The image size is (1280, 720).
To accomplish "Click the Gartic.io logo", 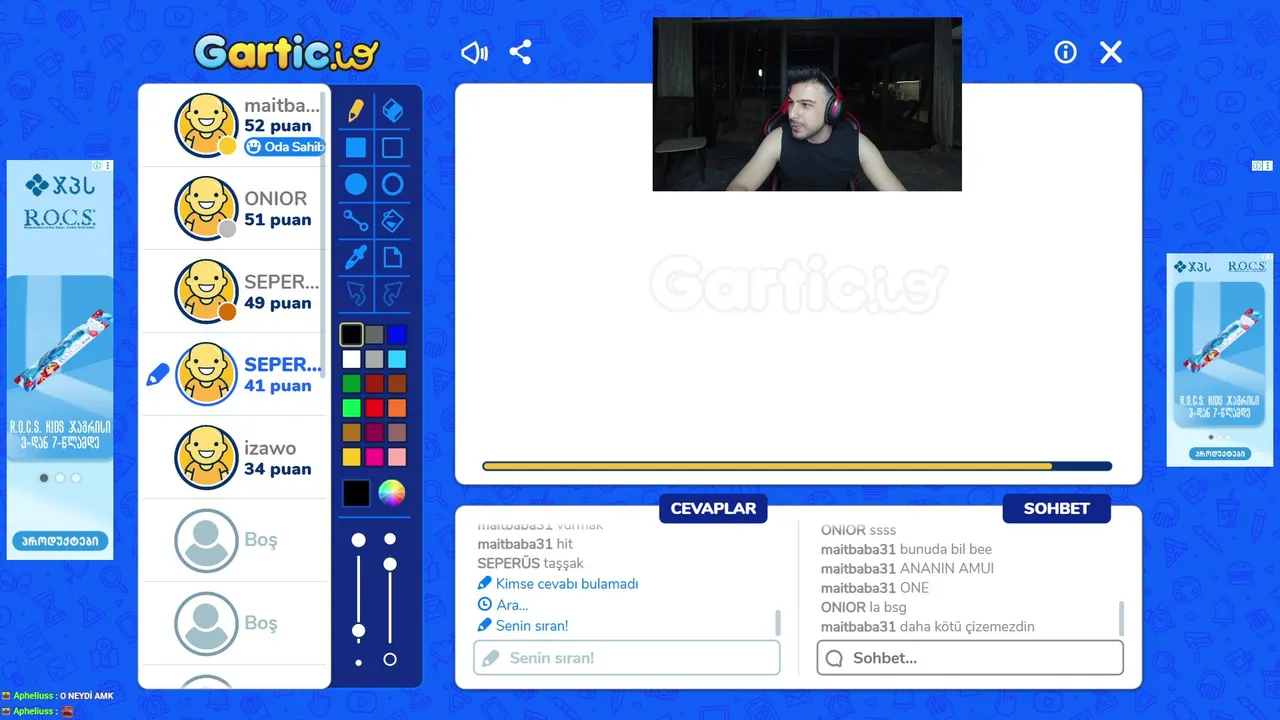I will tap(287, 52).
